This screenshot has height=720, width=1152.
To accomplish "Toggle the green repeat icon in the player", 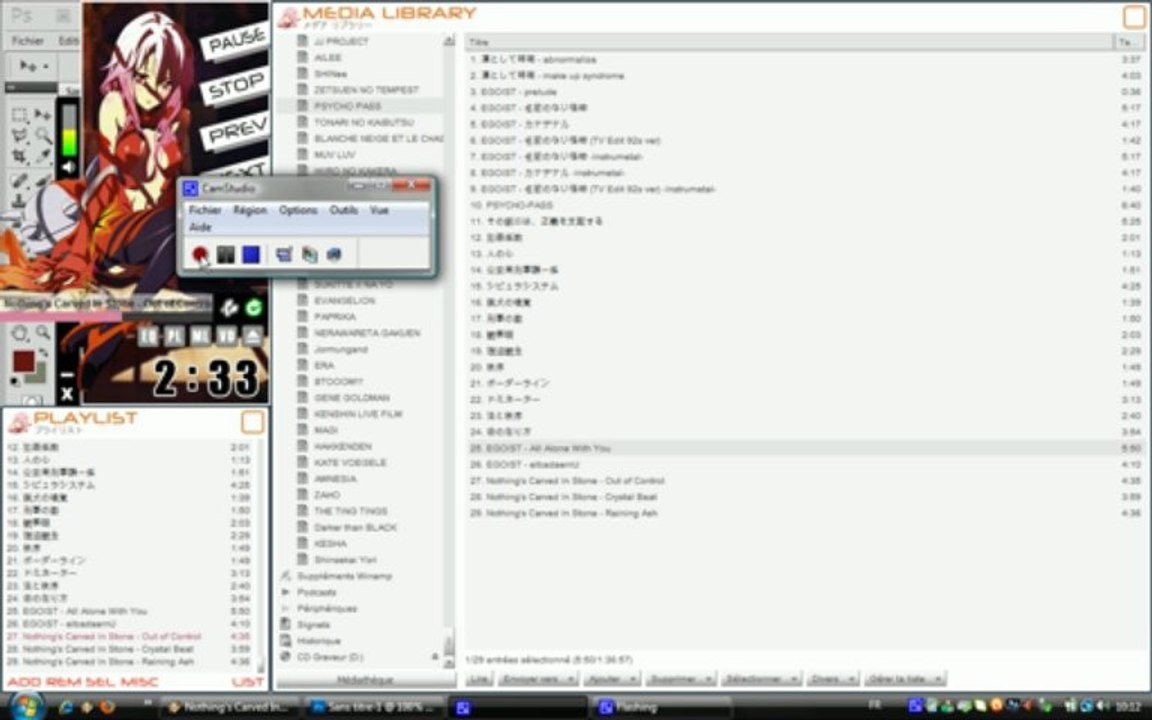I will pyautogui.click(x=253, y=307).
